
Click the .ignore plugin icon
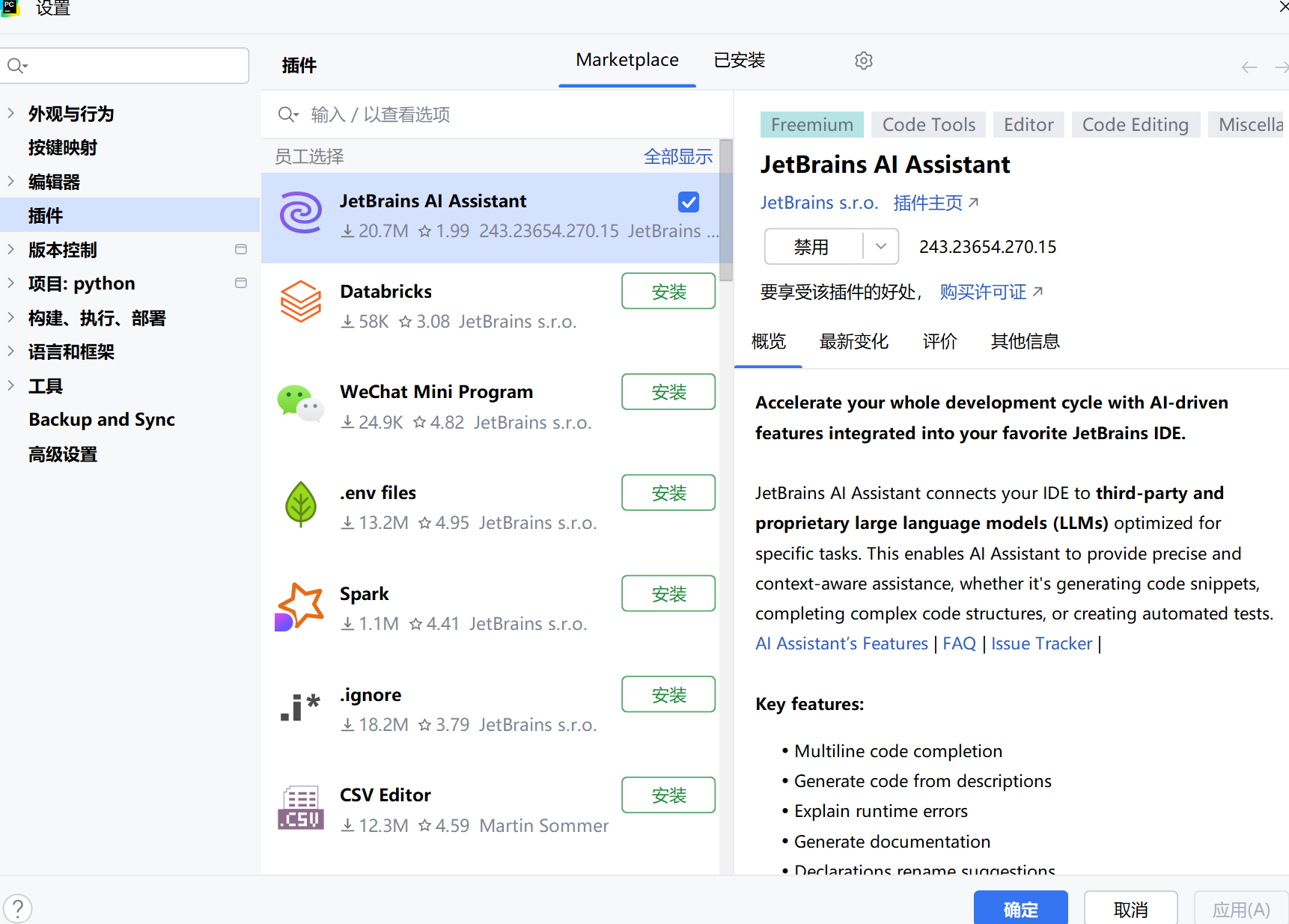300,707
